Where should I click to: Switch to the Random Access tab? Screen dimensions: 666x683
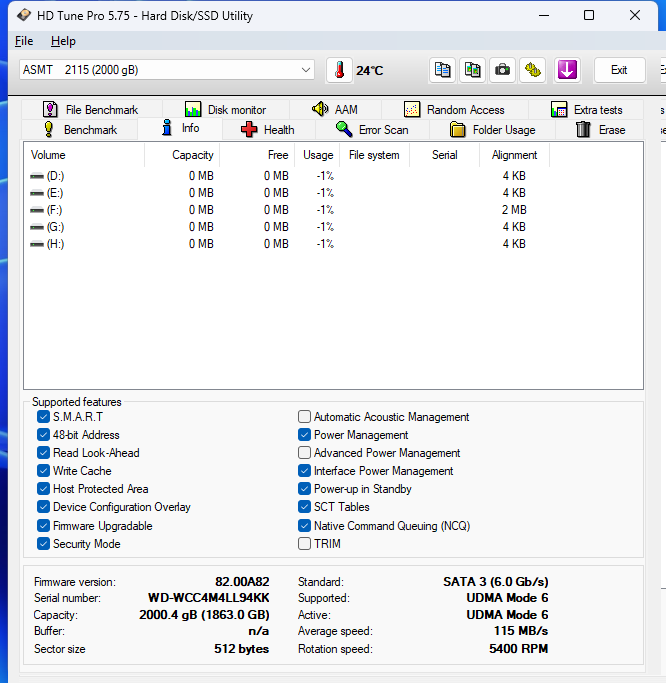tap(455, 109)
